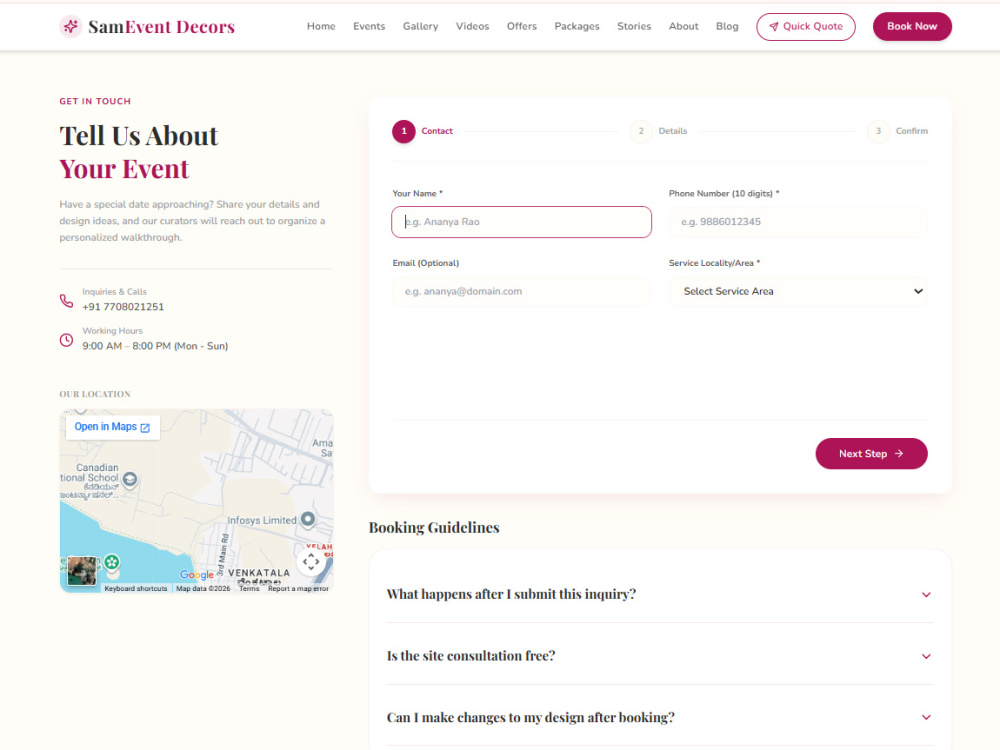Image resolution: width=1000 pixels, height=750 pixels.
Task: Click the map Terms link
Action: click(x=249, y=589)
